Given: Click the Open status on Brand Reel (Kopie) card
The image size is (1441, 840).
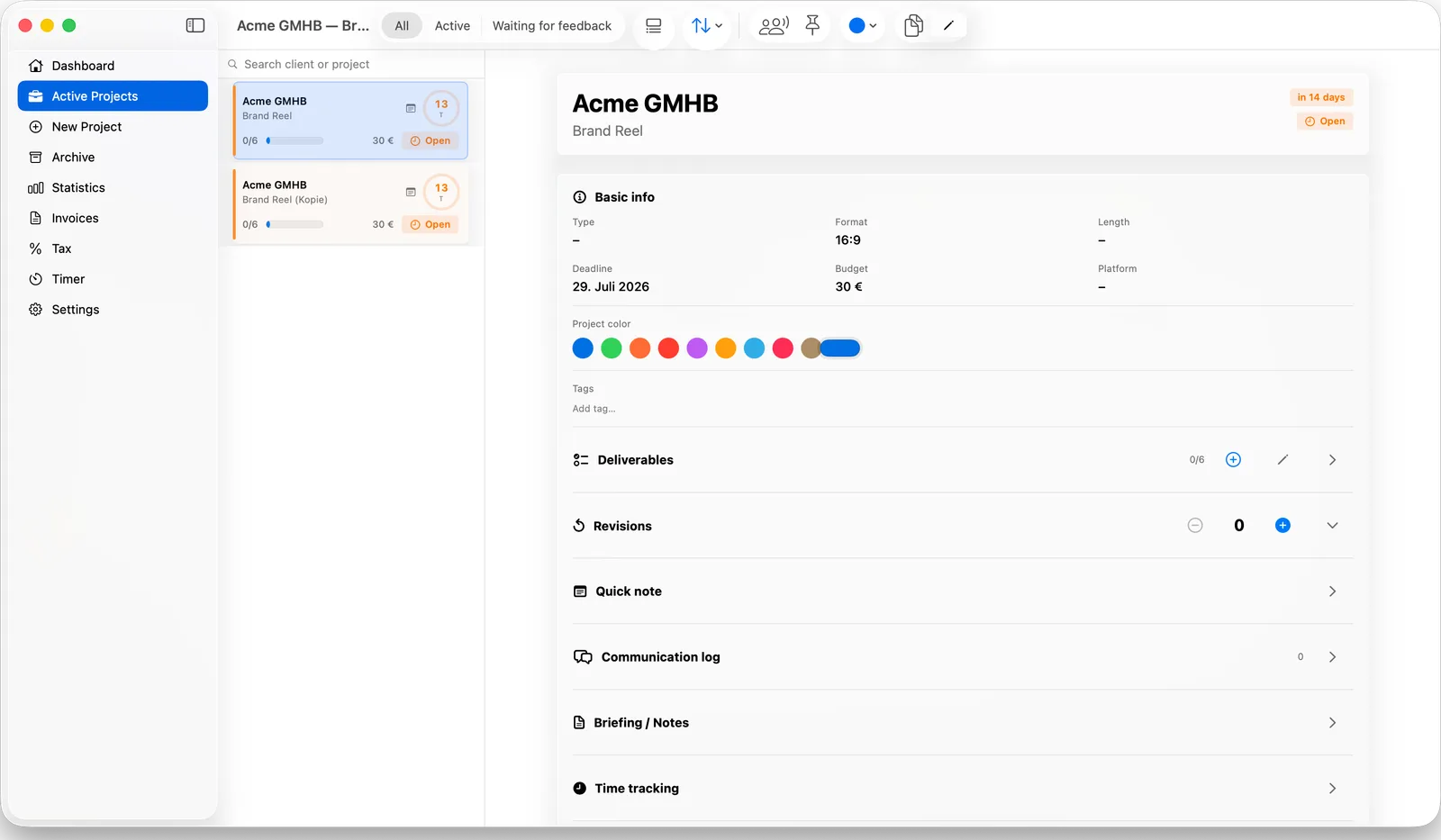Looking at the screenshot, I should click(430, 224).
